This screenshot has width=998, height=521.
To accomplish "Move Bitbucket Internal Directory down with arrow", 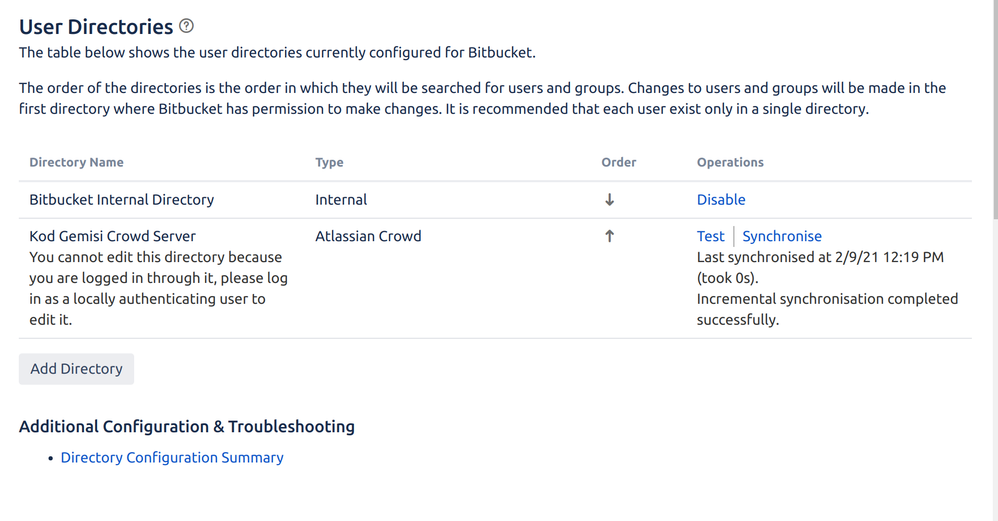I will 609,200.
